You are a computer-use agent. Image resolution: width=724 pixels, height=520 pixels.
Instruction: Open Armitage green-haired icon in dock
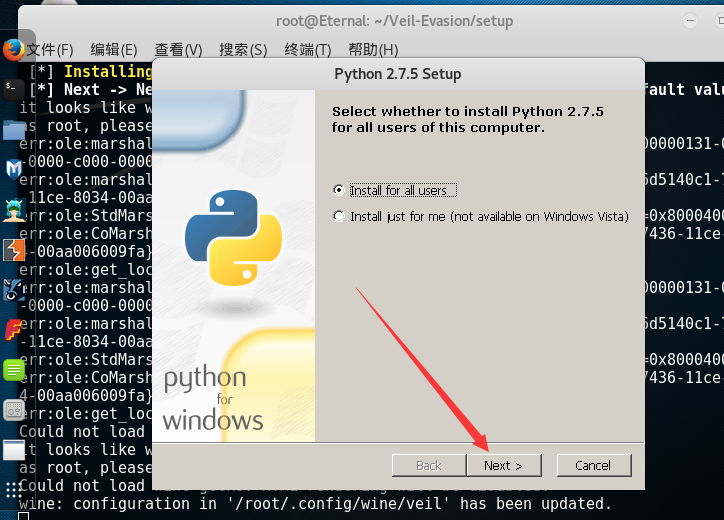pos(14,210)
